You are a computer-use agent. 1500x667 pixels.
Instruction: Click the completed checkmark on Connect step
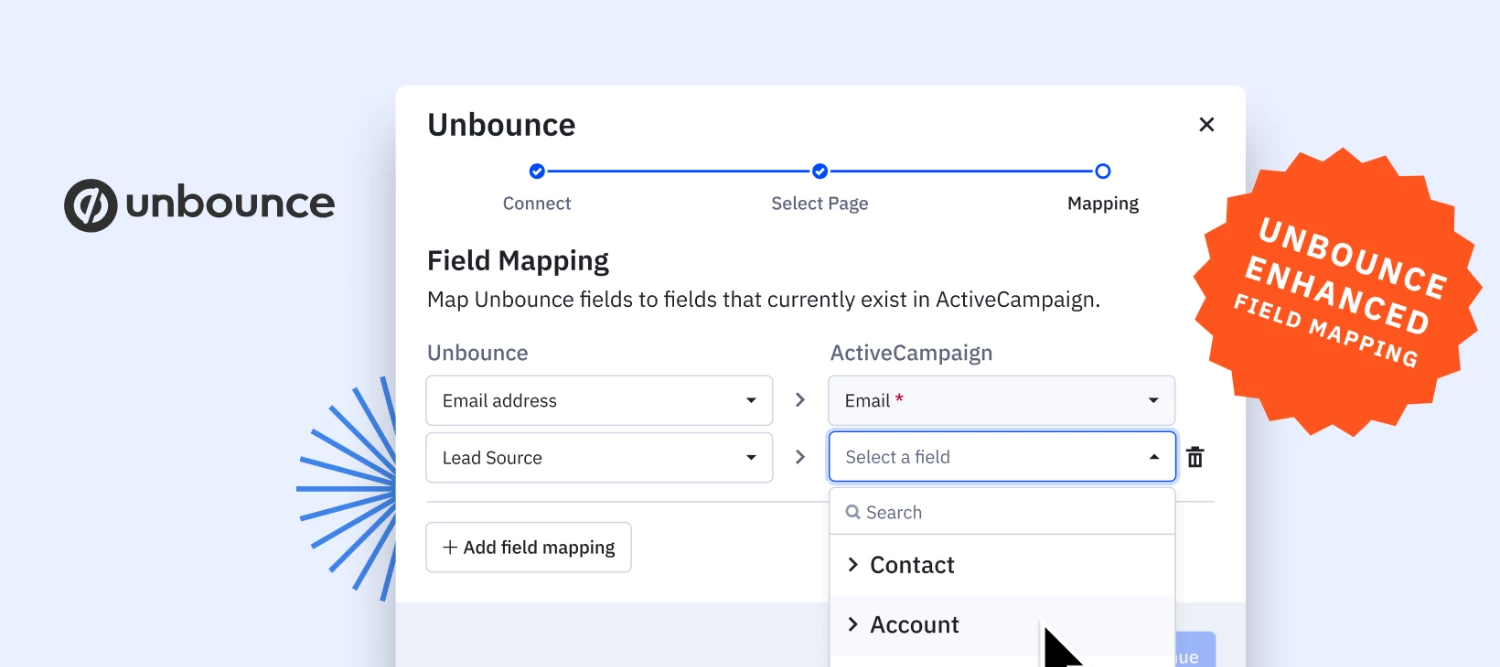(537, 171)
